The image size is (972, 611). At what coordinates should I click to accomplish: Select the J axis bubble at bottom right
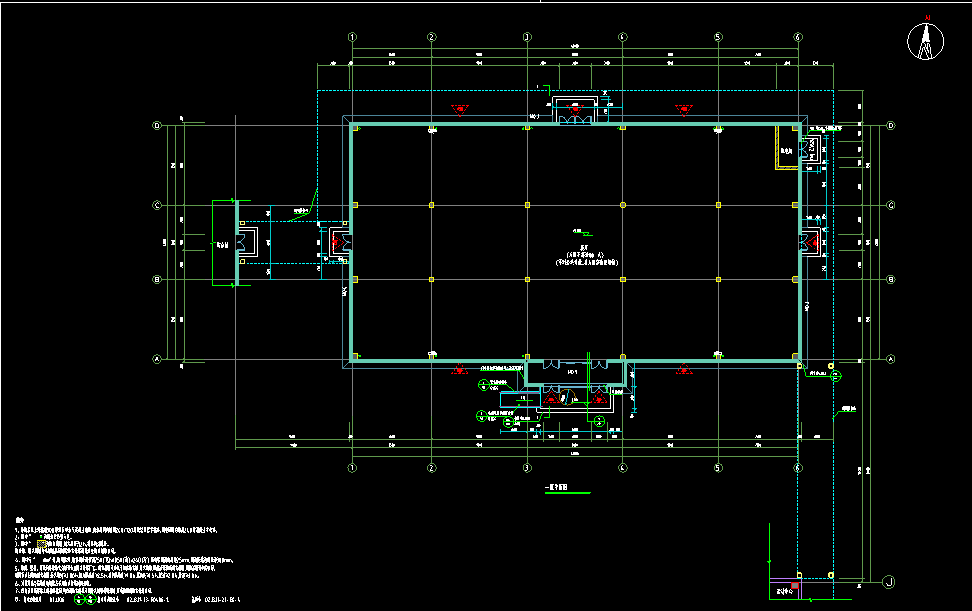(889, 581)
